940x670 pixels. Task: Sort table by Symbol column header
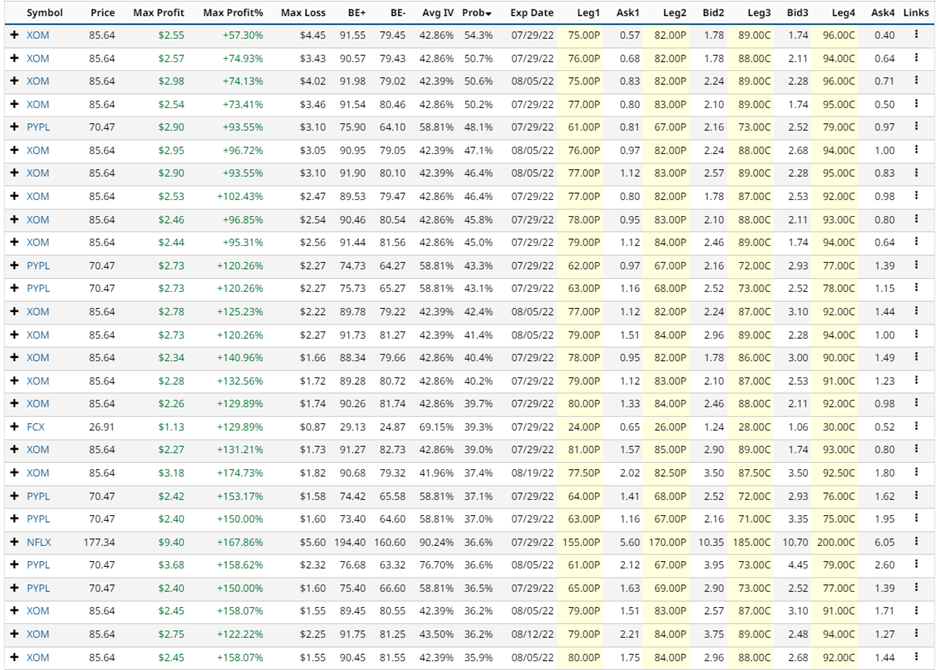point(45,13)
